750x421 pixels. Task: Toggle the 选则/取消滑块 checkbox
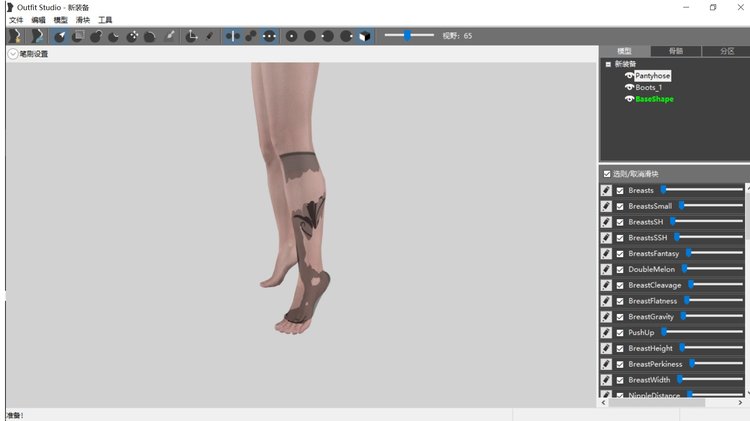pos(607,174)
